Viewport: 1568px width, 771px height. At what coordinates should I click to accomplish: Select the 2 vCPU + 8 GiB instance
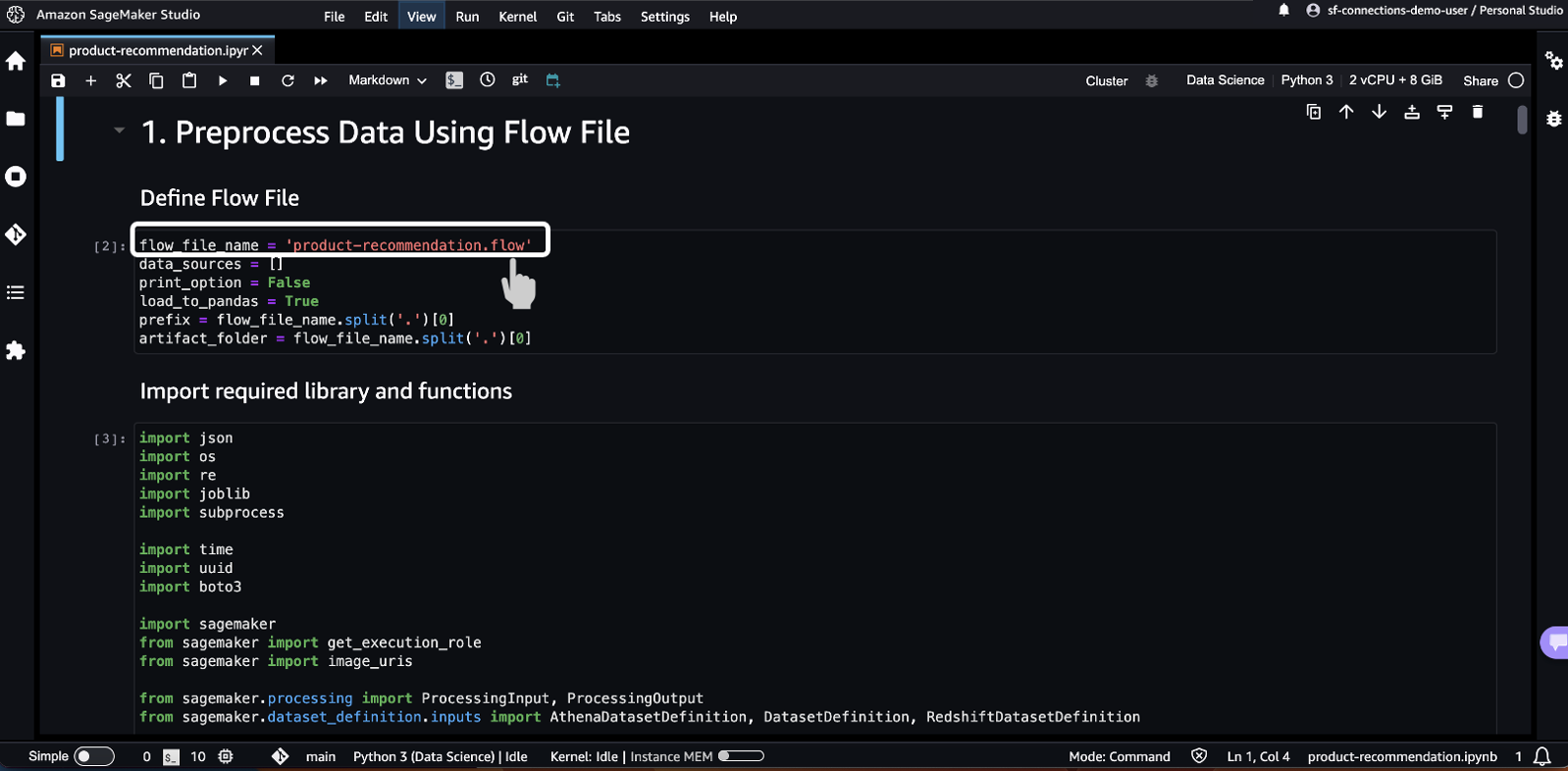point(1395,80)
